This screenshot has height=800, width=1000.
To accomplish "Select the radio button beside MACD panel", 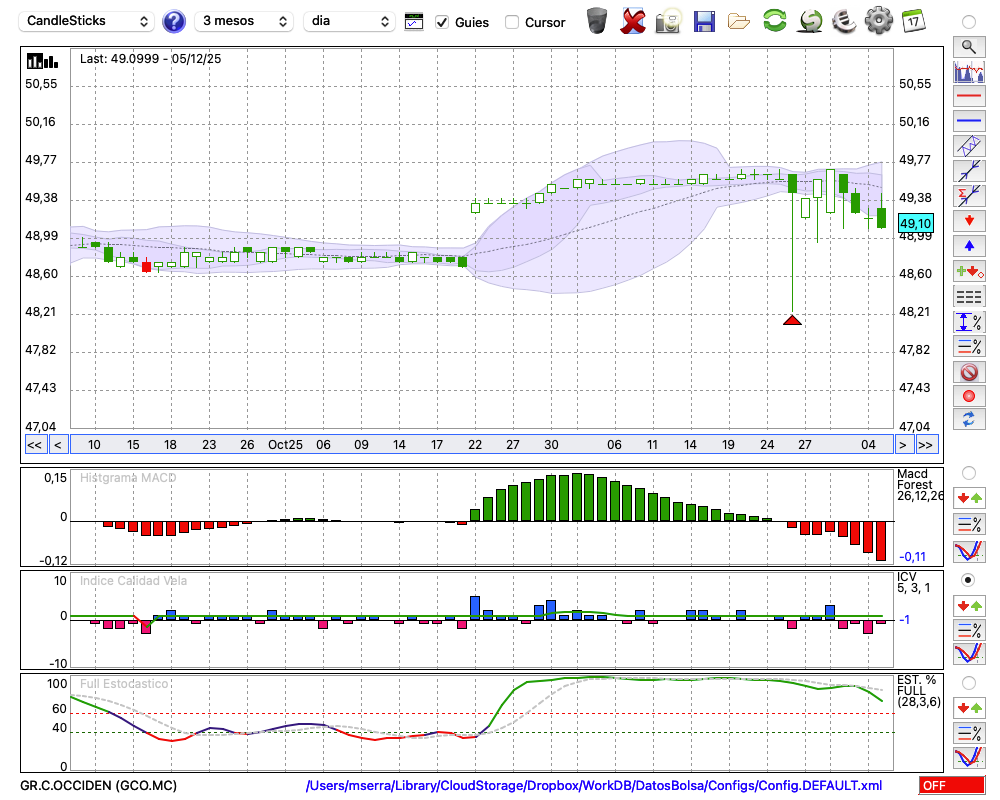I will 968,472.
